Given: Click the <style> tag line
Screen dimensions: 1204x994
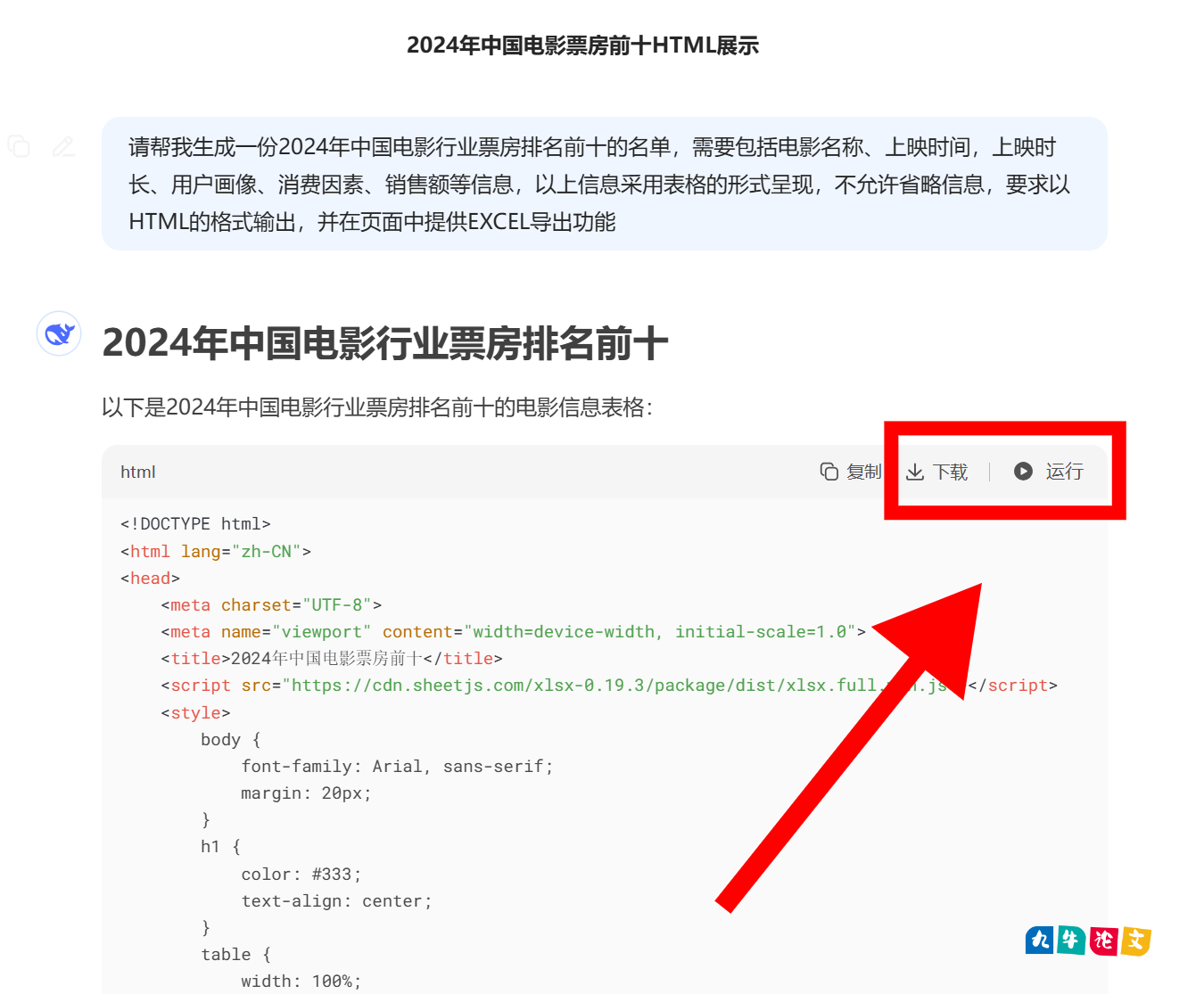Looking at the screenshot, I should (x=195, y=713).
